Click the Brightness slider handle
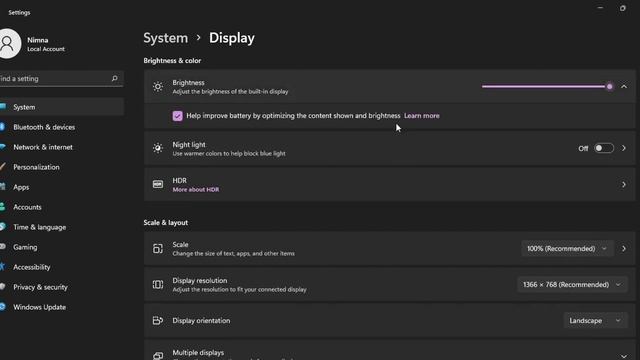 (609, 87)
